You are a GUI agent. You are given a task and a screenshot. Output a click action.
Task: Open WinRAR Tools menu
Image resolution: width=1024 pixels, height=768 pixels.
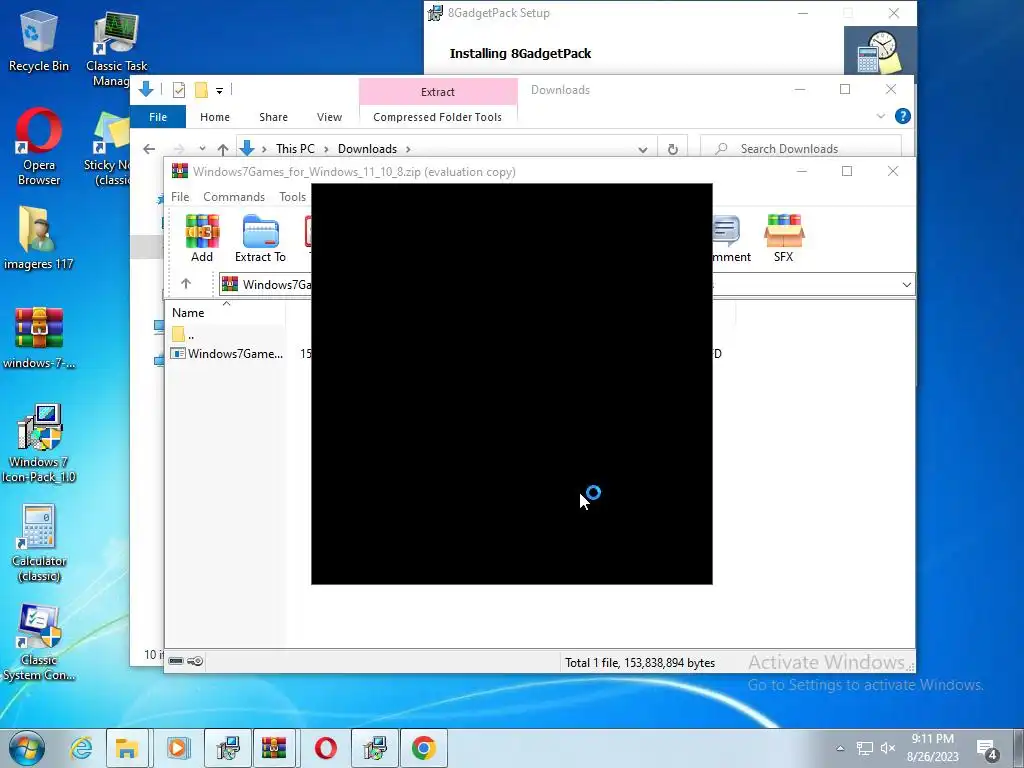coord(293,197)
